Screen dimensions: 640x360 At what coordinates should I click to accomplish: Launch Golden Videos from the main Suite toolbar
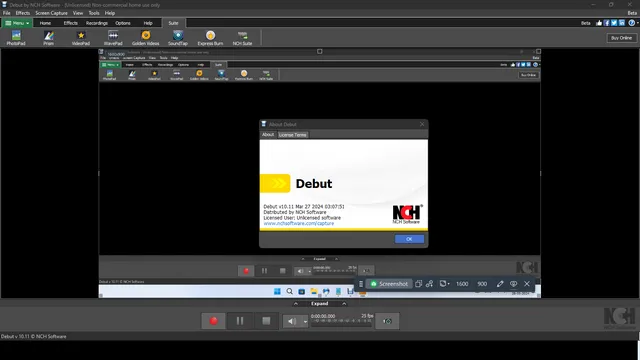pos(146,38)
